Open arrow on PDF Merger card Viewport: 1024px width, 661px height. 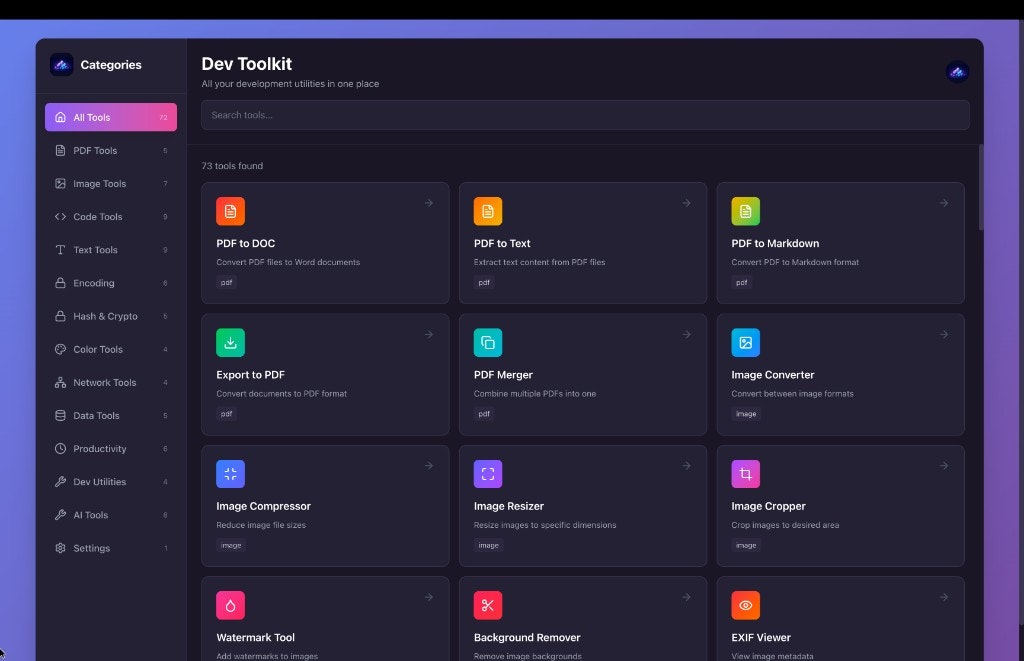(x=686, y=334)
